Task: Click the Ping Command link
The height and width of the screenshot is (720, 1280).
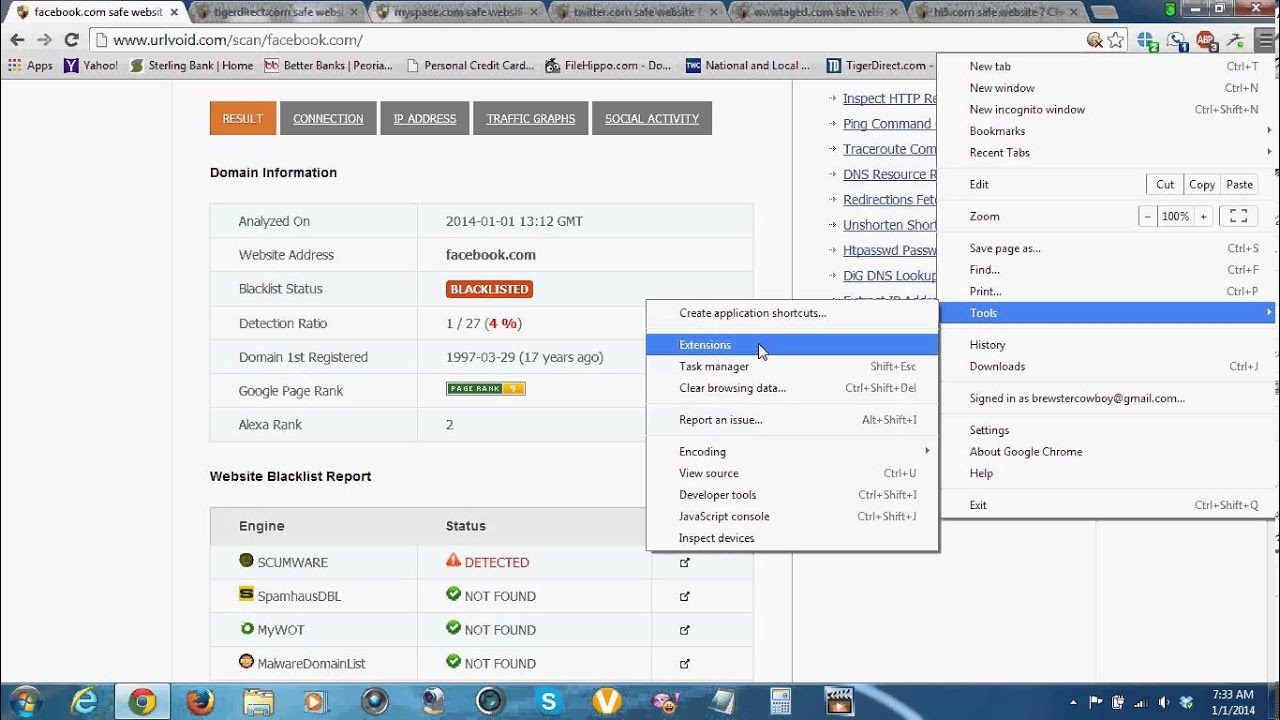Action: (887, 124)
